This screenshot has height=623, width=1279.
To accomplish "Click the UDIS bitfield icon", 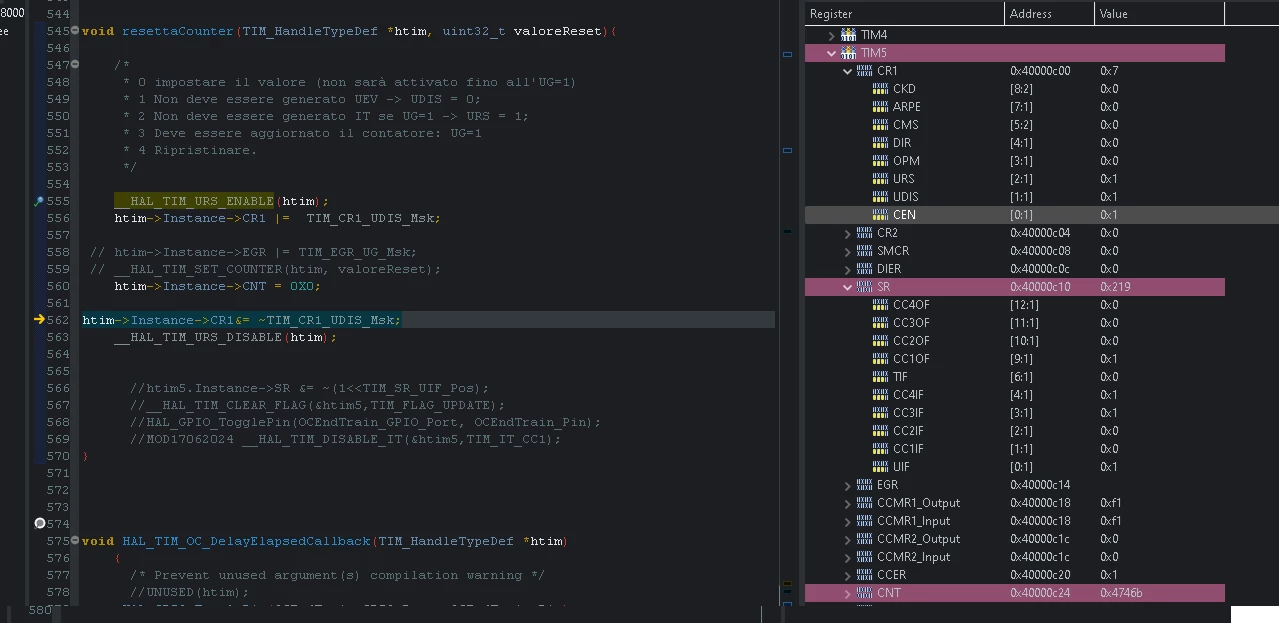I will pos(880,197).
